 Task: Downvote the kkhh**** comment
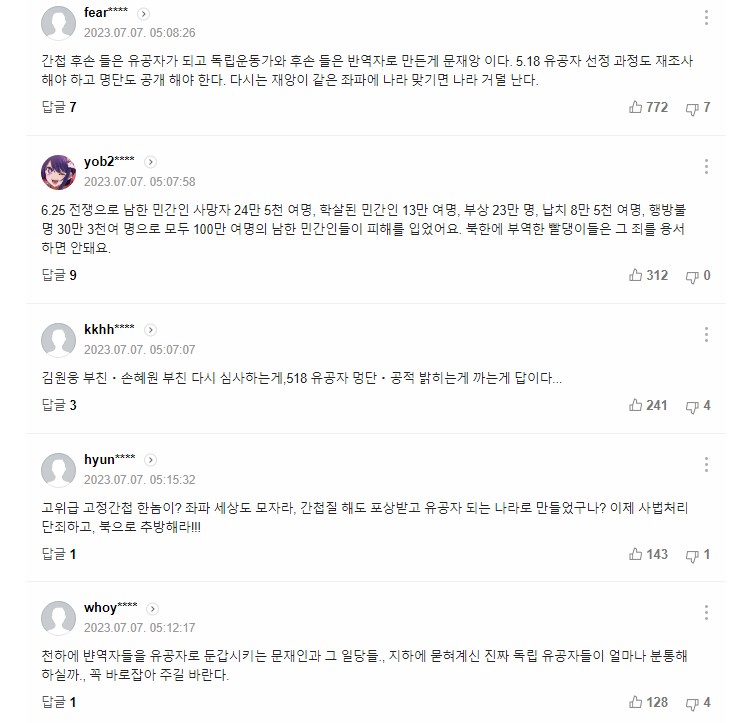tap(692, 405)
